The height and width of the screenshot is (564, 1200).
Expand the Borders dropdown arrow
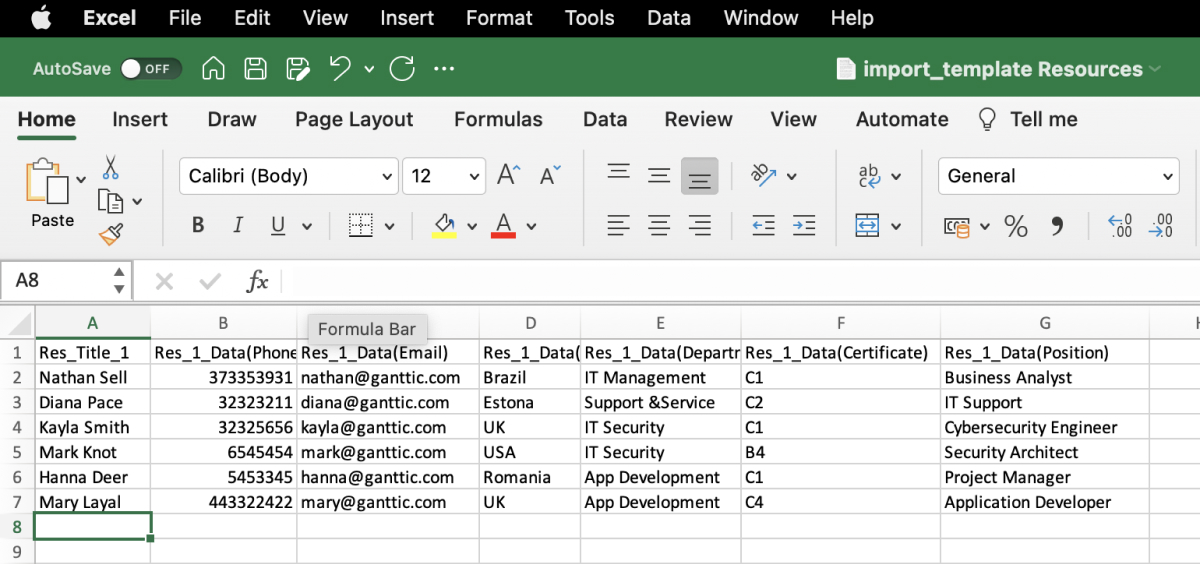coord(389,226)
